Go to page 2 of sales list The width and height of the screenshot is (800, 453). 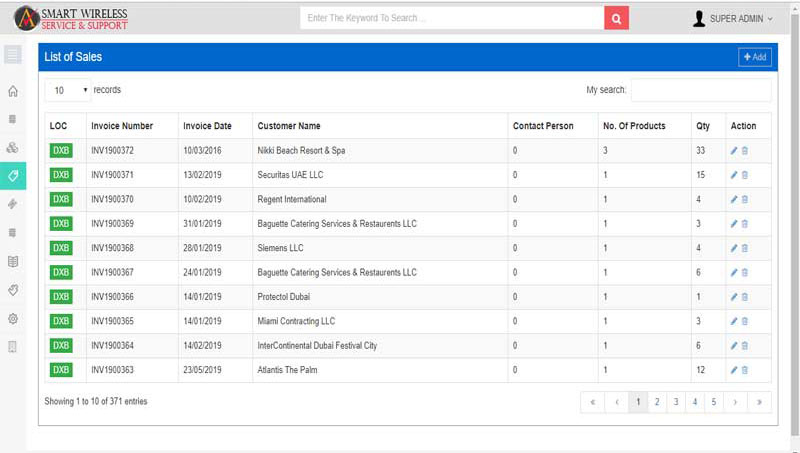tap(657, 402)
